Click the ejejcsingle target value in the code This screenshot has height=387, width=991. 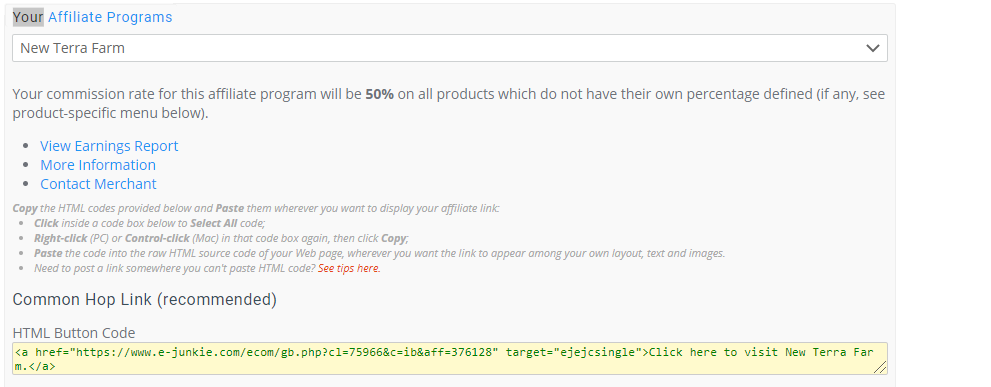tap(599, 352)
